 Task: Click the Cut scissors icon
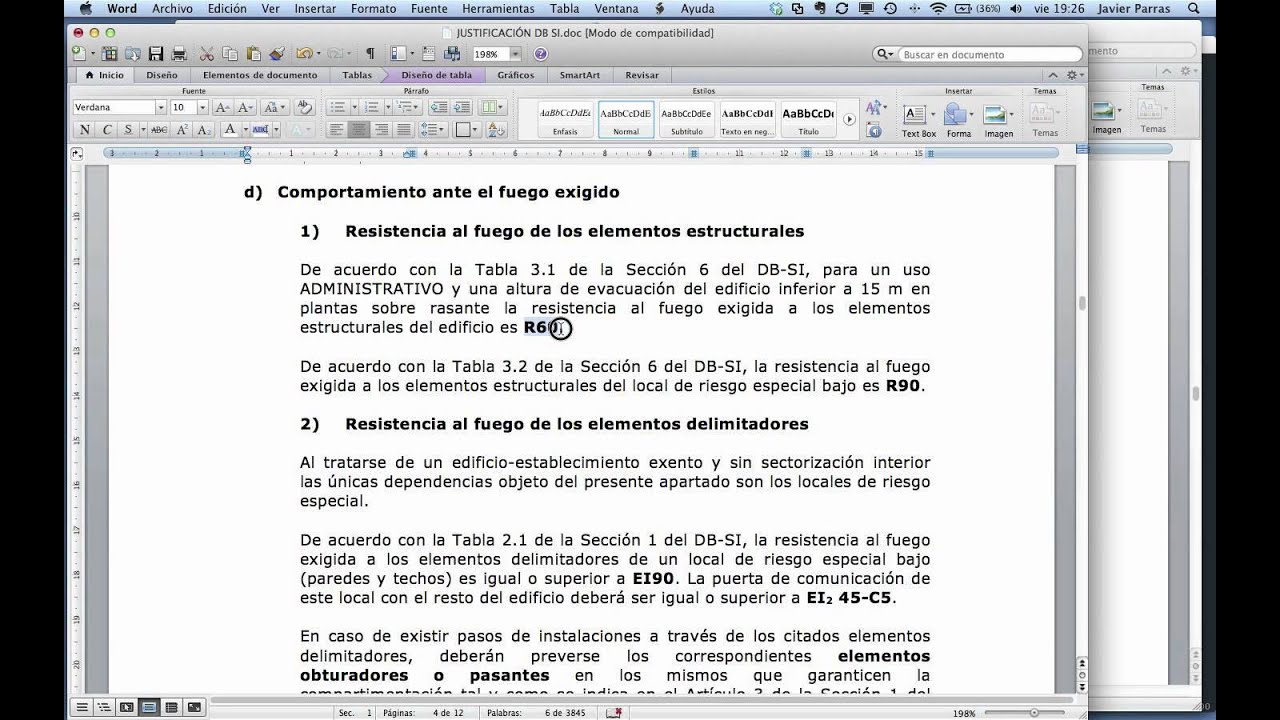[207, 54]
